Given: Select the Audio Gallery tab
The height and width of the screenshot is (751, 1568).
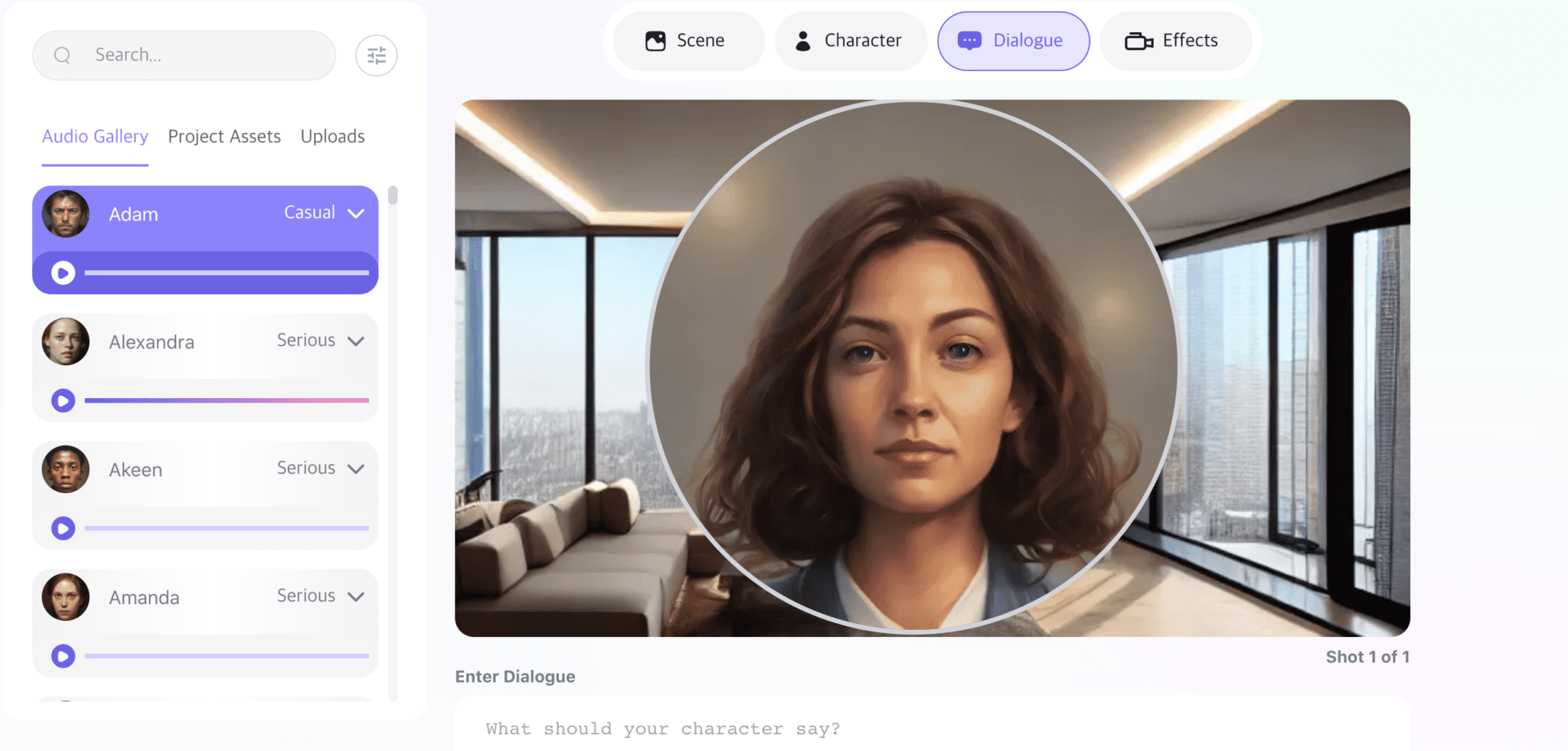Looking at the screenshot, I should (95, 136).
